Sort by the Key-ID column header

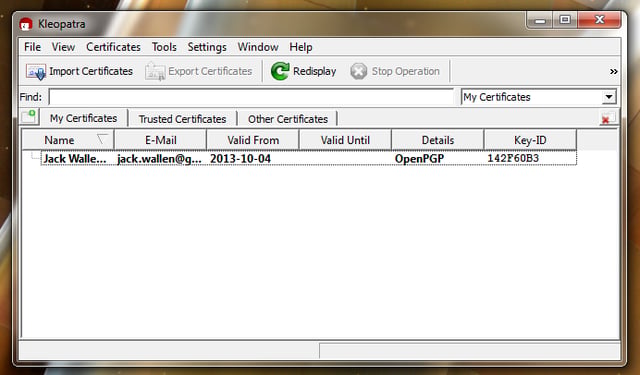coord(530,140)
